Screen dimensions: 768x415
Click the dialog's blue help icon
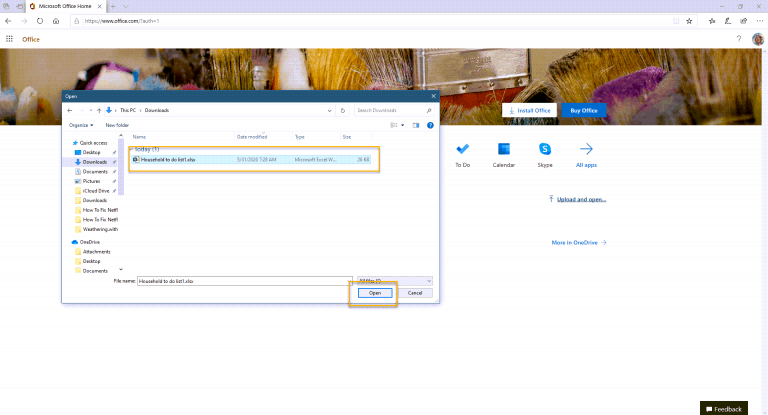[x=430, y=125]
